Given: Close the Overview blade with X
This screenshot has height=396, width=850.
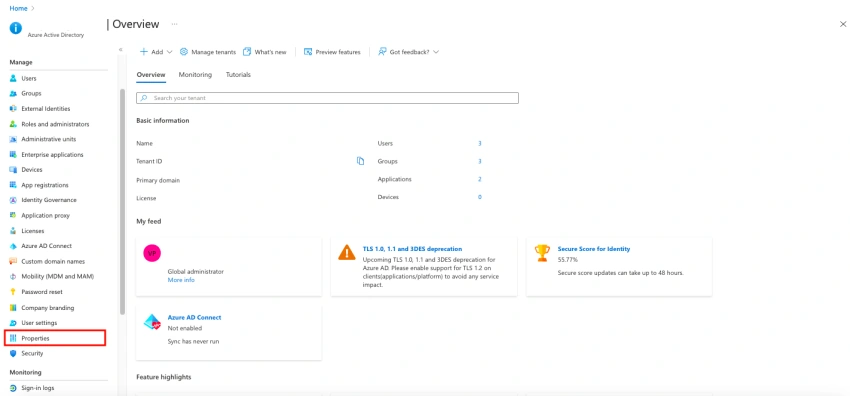Looking at the screenshot, I should tap(842, 24).
